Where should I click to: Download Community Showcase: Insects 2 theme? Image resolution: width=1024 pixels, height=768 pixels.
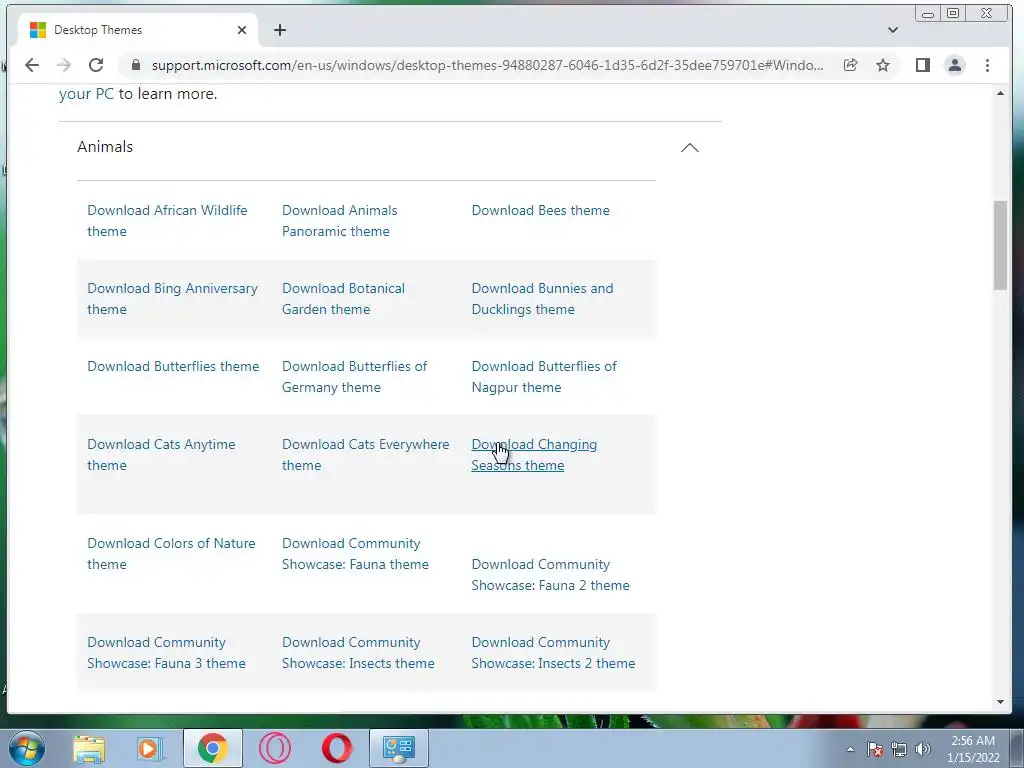point(553,652)
